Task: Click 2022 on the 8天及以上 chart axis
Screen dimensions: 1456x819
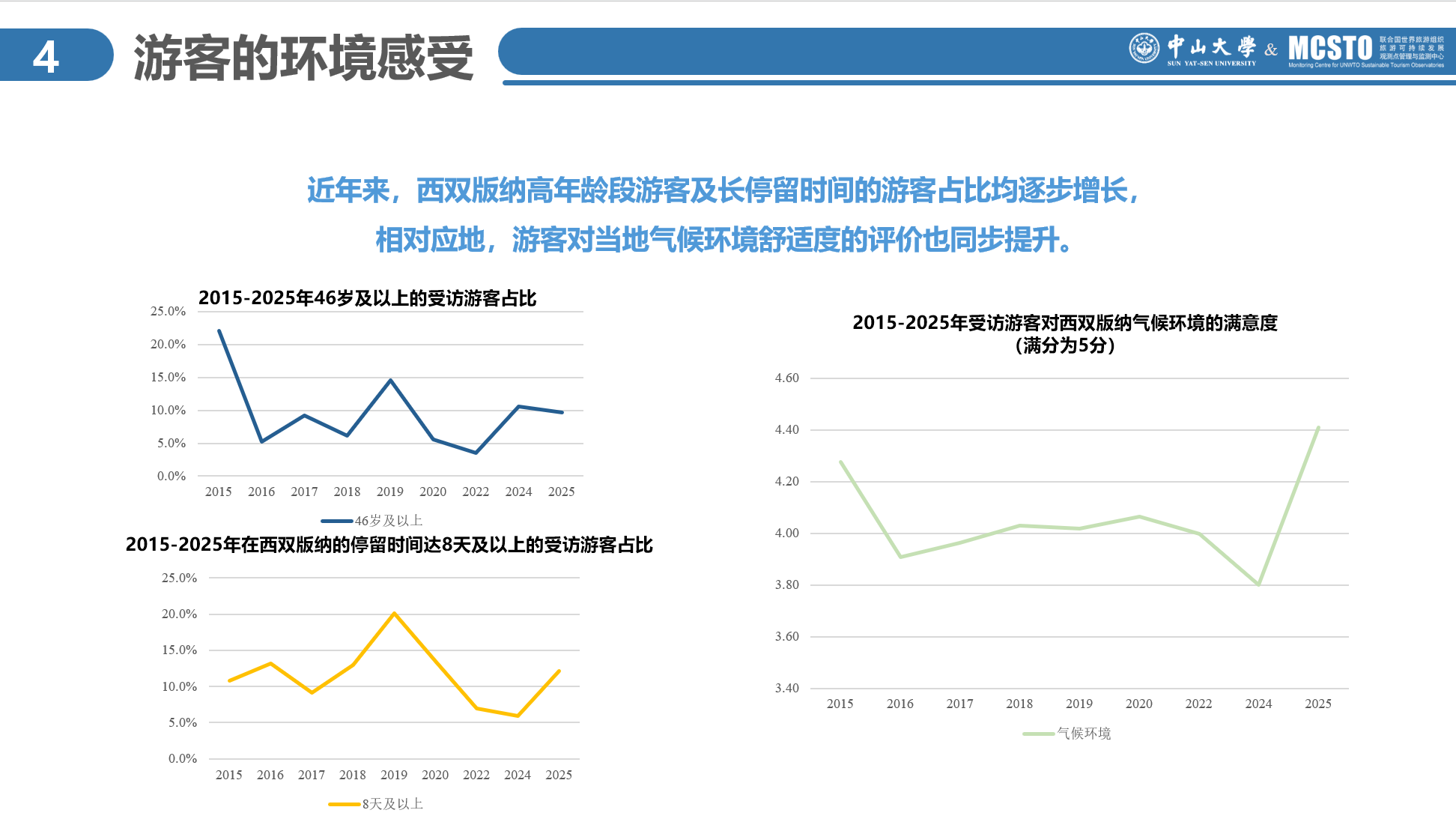Action: tap(476, 776)
